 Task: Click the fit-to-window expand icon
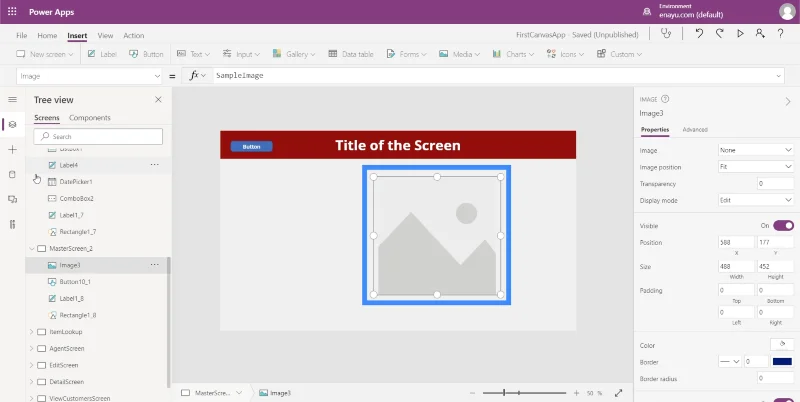tap(618, 393)
